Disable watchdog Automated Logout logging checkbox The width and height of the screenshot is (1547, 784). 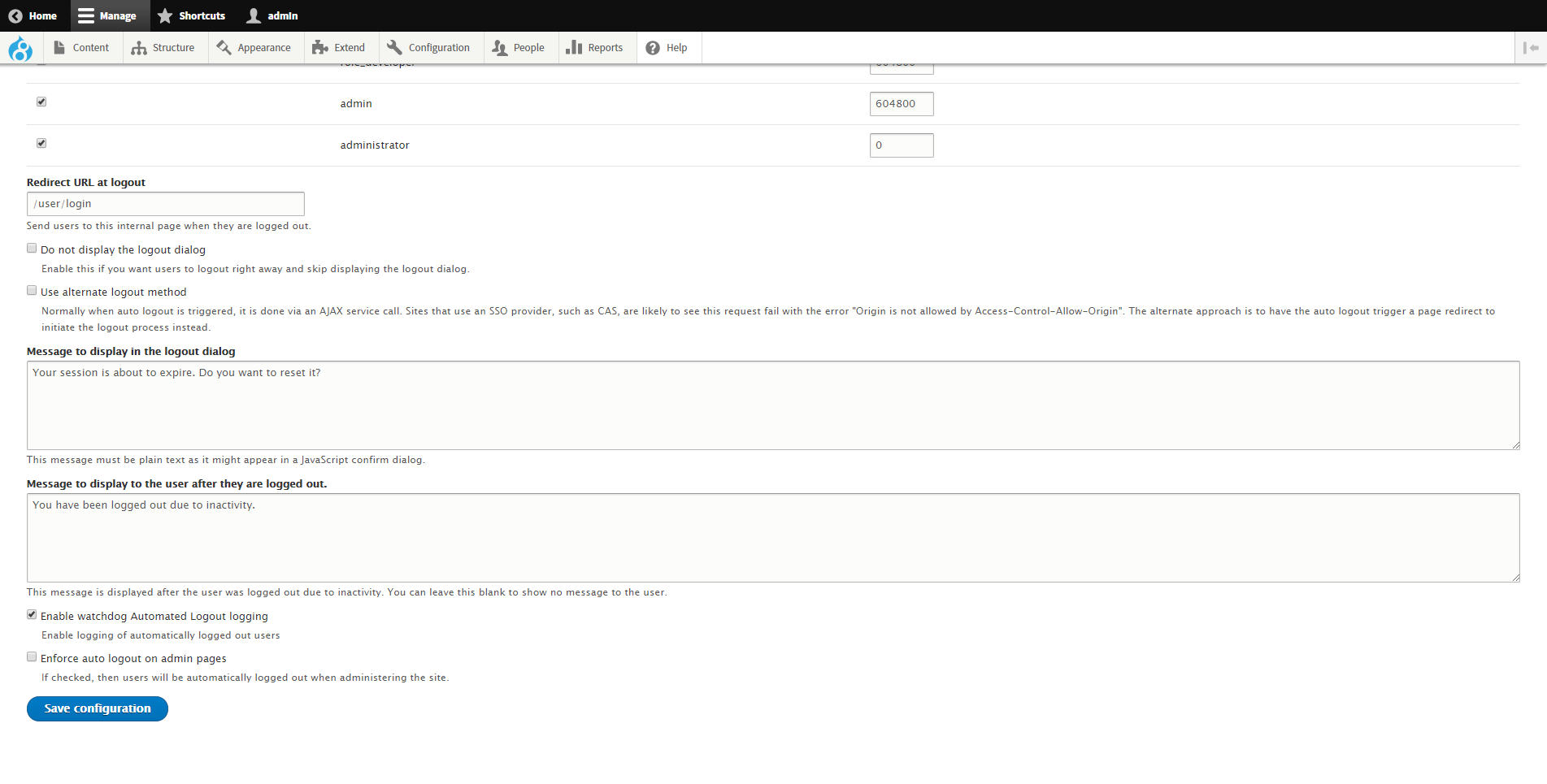coord(32,615)
